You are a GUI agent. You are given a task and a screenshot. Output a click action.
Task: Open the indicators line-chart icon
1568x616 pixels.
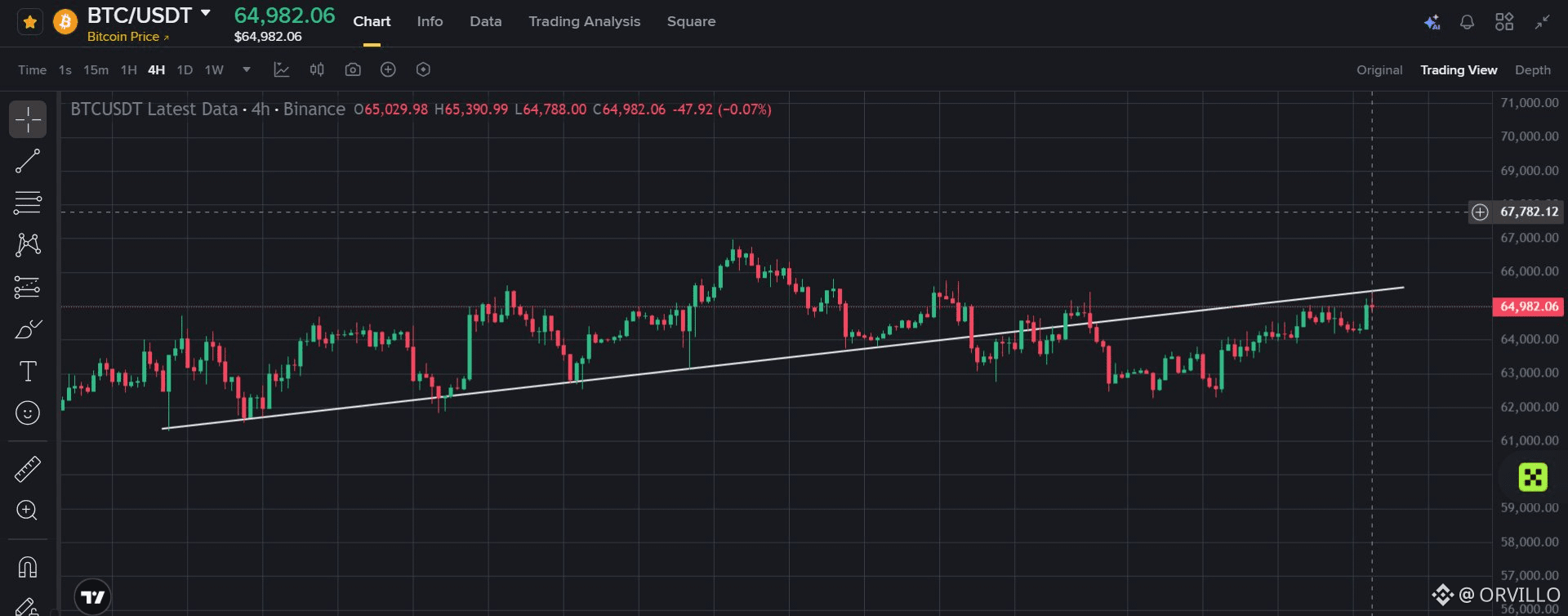click(x=282, y=70)
